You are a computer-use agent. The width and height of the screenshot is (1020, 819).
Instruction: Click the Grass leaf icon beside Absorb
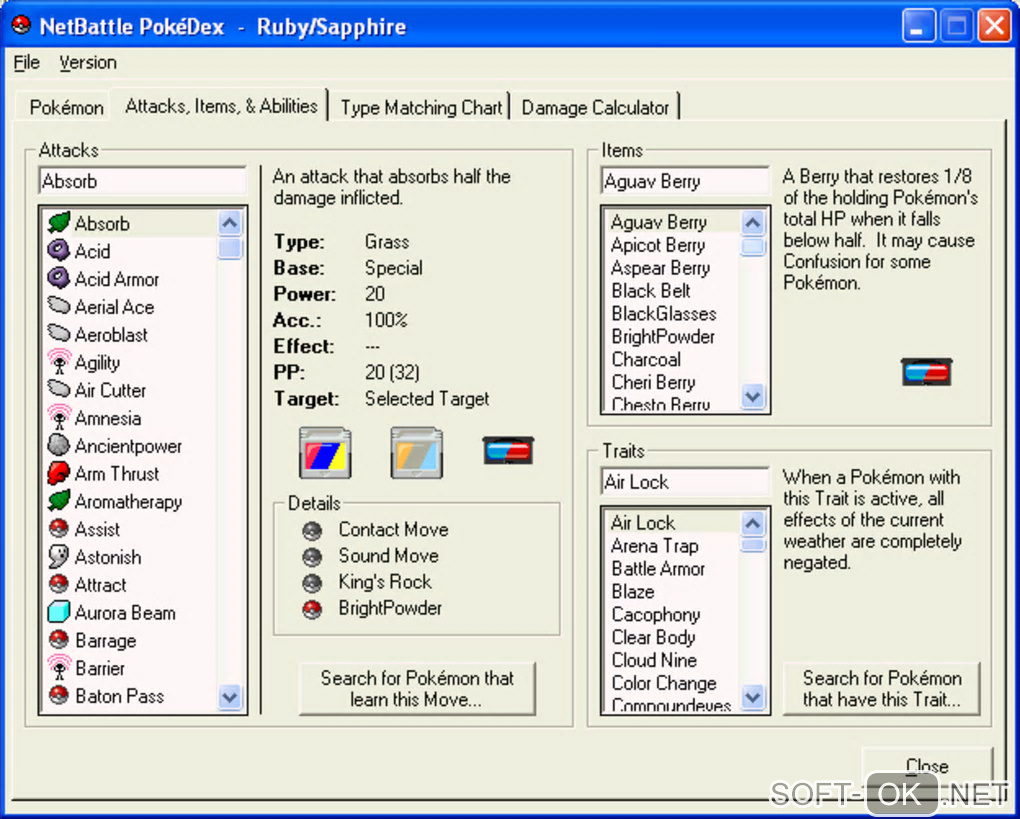pos(59,222)
